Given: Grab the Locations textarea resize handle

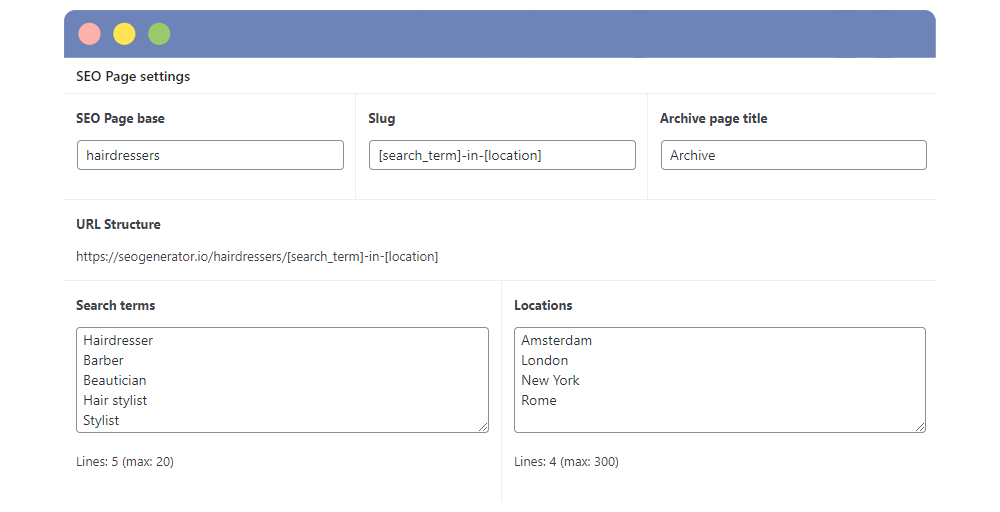Looking at the screenshot, I should pyautogui.click(x=920, y=427).
